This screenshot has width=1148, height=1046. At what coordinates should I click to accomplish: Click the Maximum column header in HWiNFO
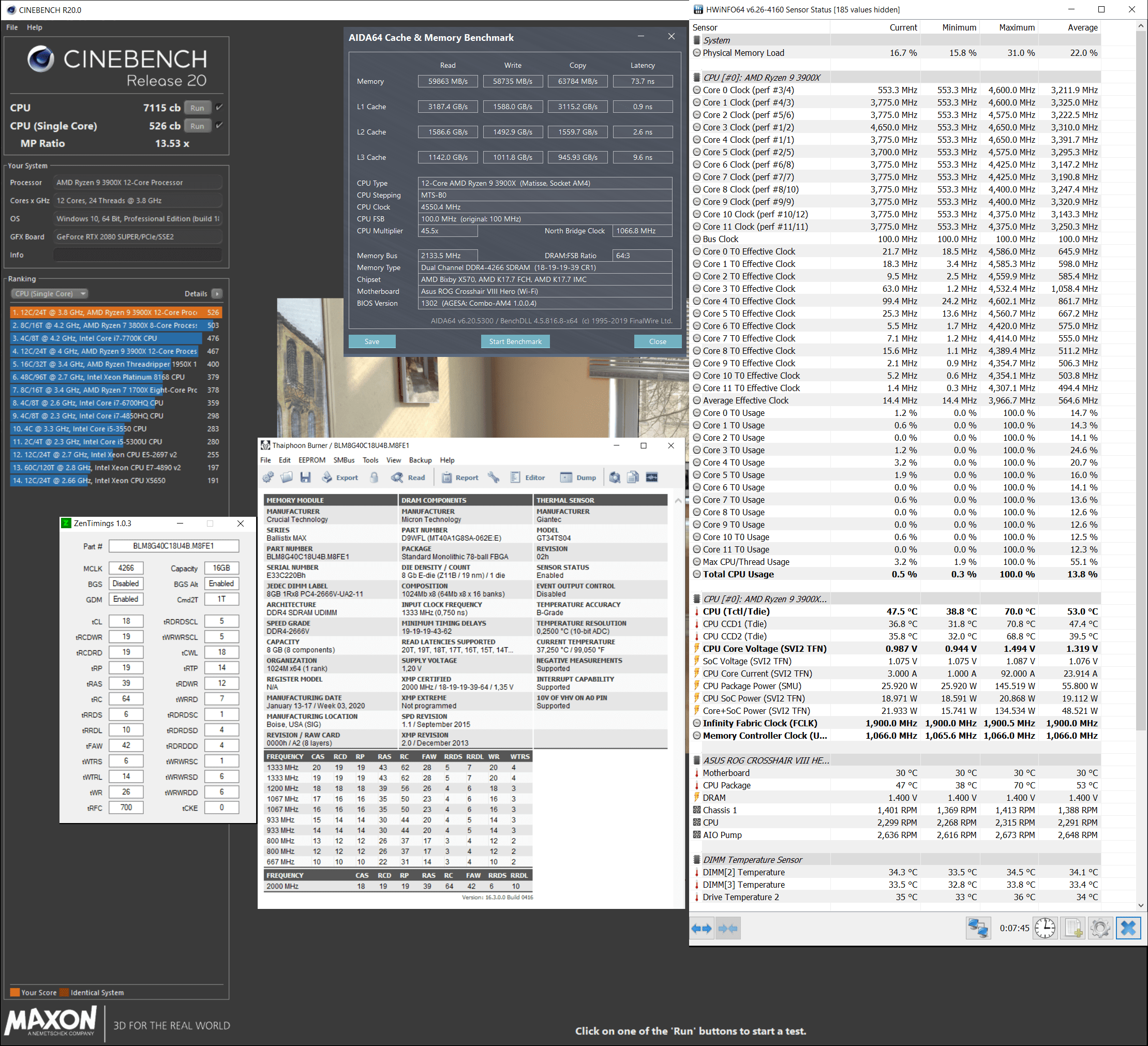1008,27
